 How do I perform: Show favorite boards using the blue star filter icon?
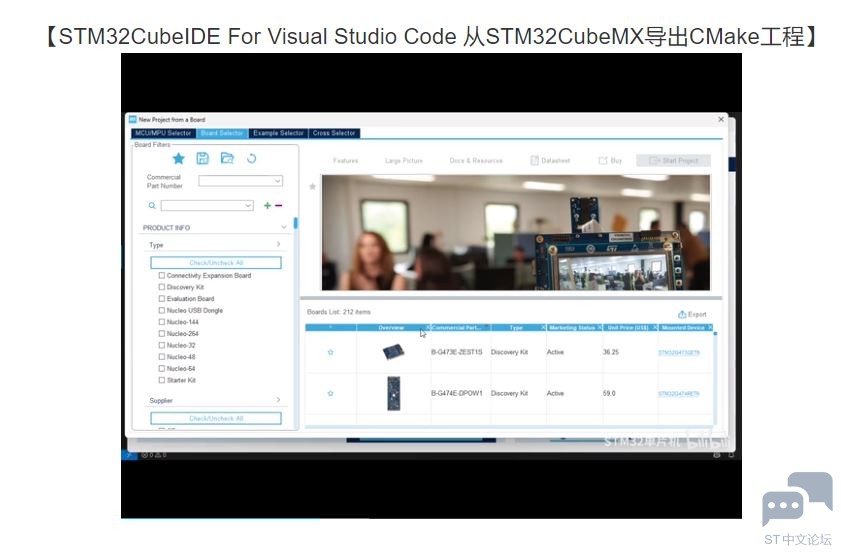pos(179,159)
